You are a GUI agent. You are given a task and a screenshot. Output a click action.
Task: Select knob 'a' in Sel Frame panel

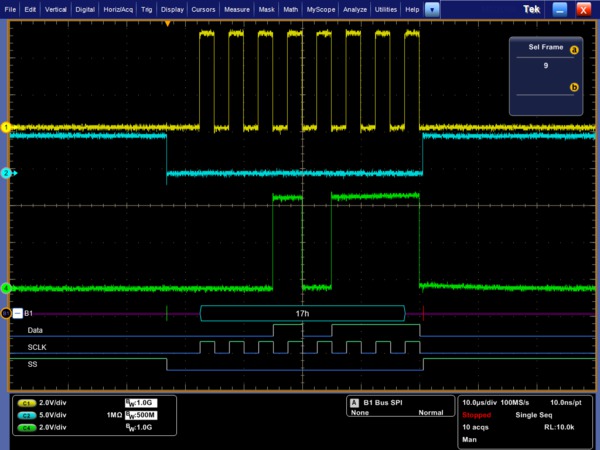574,51
